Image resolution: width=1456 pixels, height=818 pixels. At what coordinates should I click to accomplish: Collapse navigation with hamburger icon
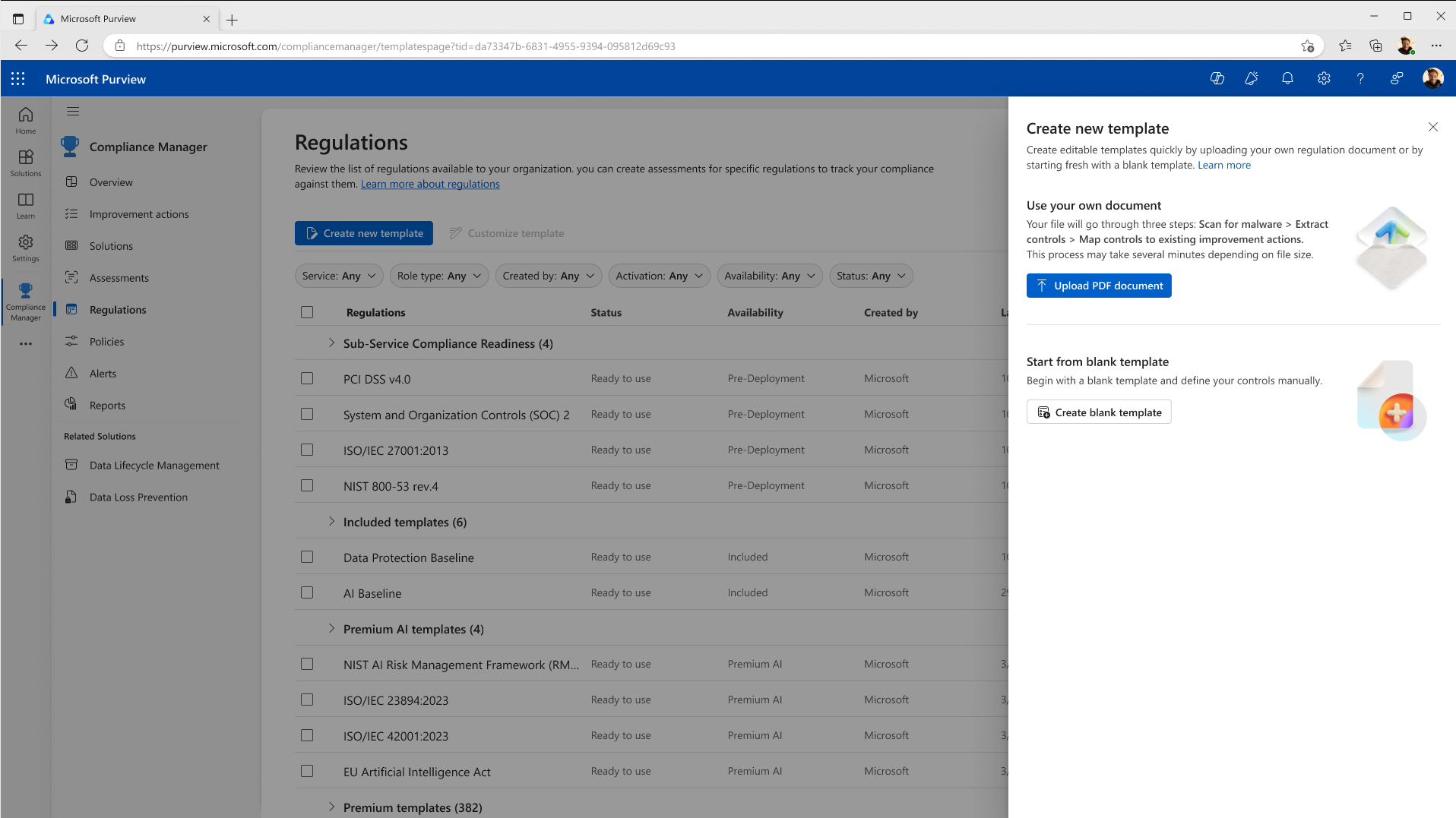pos(73,112)
